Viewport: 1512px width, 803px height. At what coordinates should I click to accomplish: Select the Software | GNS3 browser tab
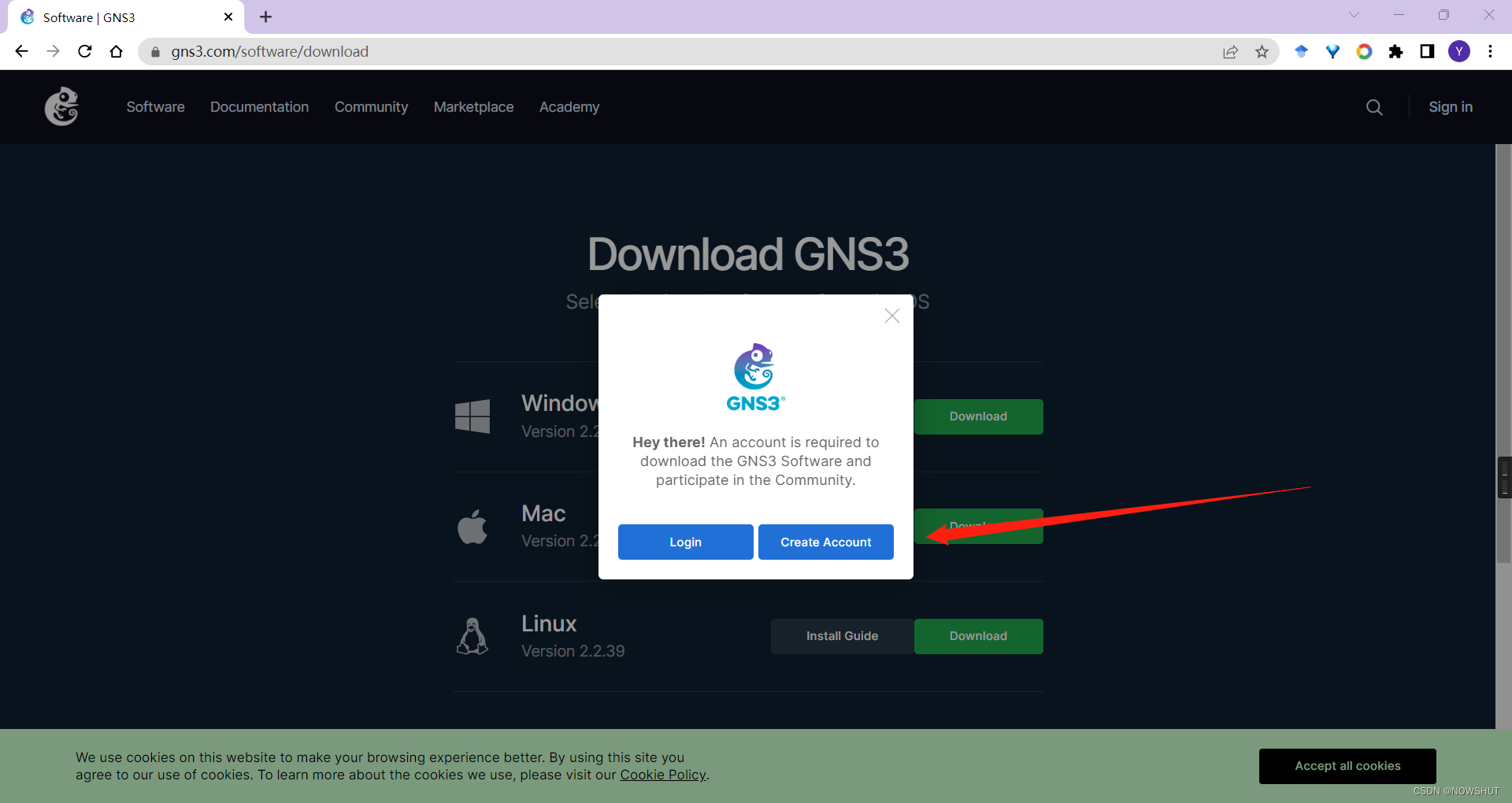point(126,17)
